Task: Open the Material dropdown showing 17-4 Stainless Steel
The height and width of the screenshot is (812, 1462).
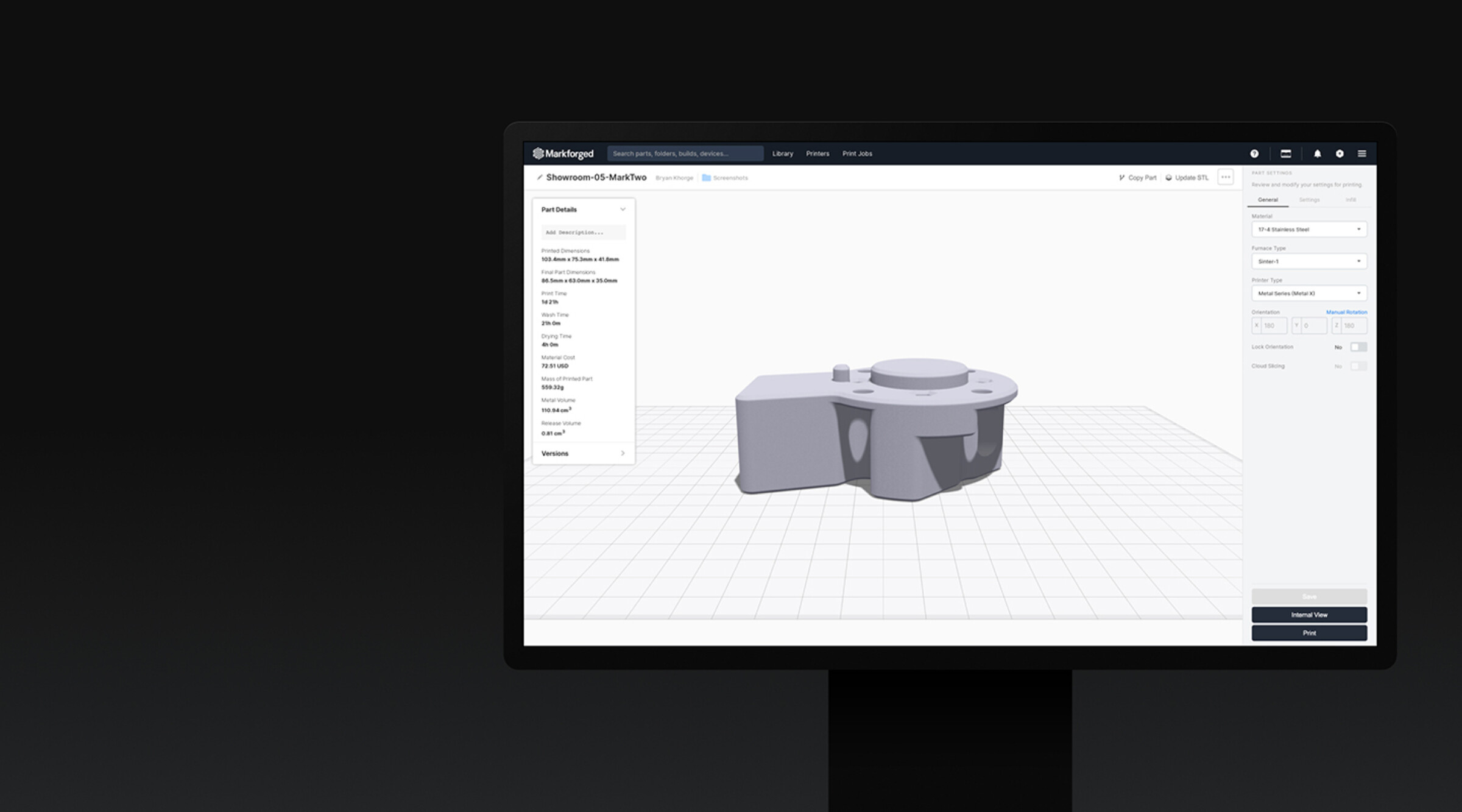Action: click(x=1308, y=229)
